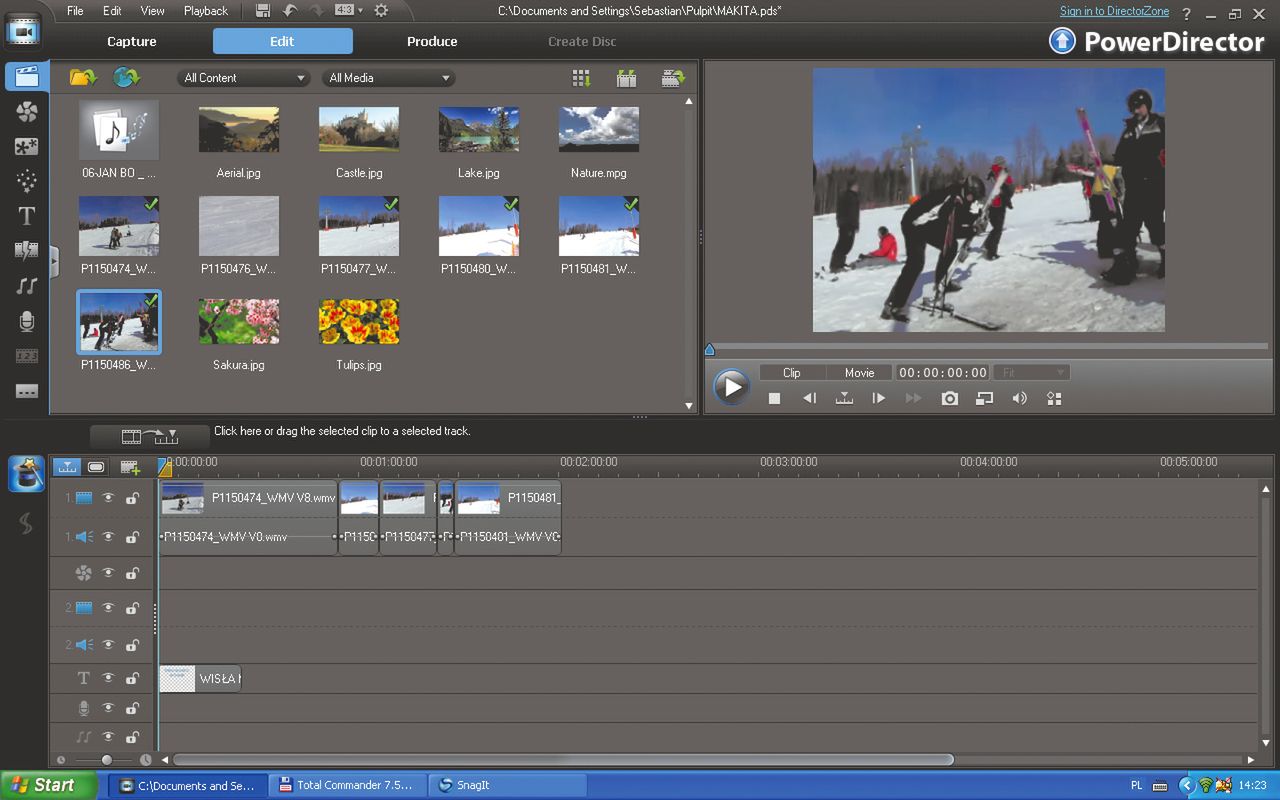Play the preview
The height and width of the screenshot is (800, 1280).
pos(732,386)
